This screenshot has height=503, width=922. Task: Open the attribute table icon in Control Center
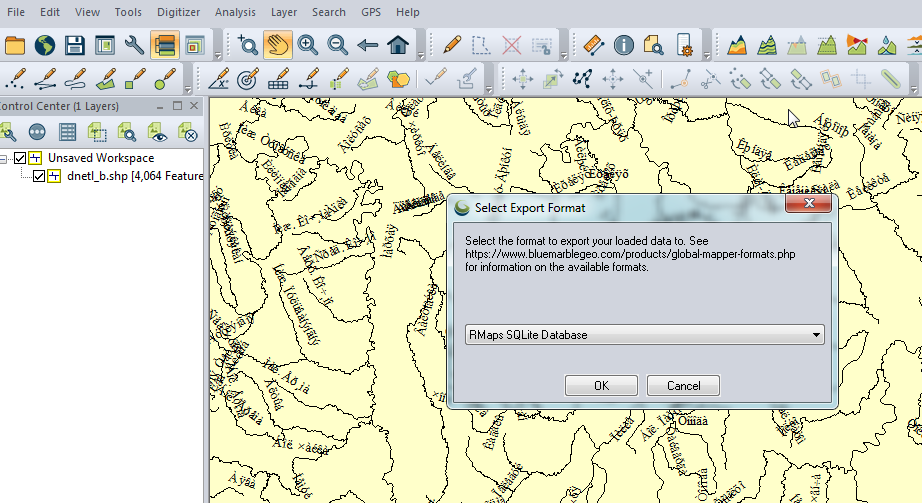(67, 132)
